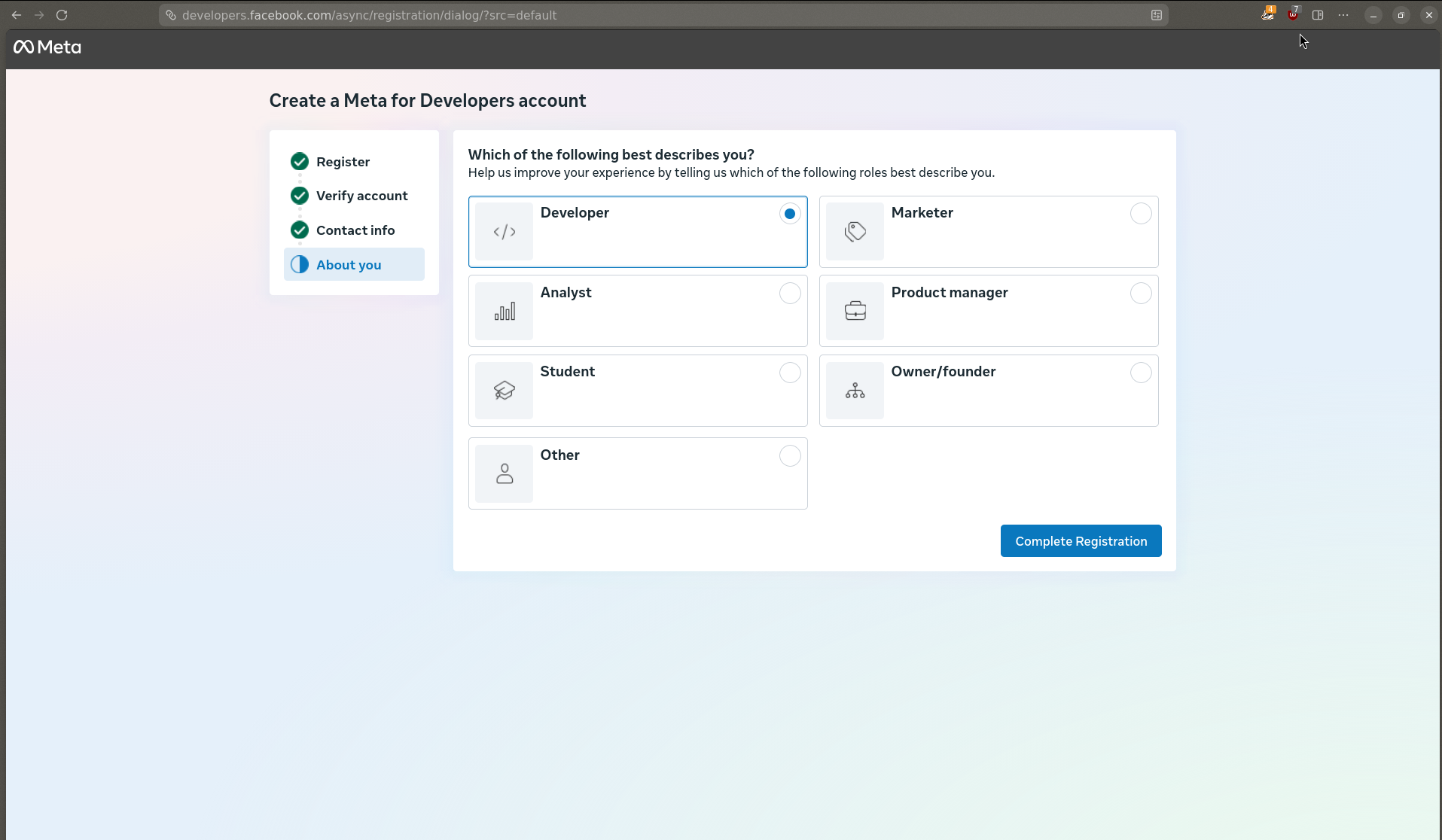Click the Student graduation cap icon

click(505, 391)
